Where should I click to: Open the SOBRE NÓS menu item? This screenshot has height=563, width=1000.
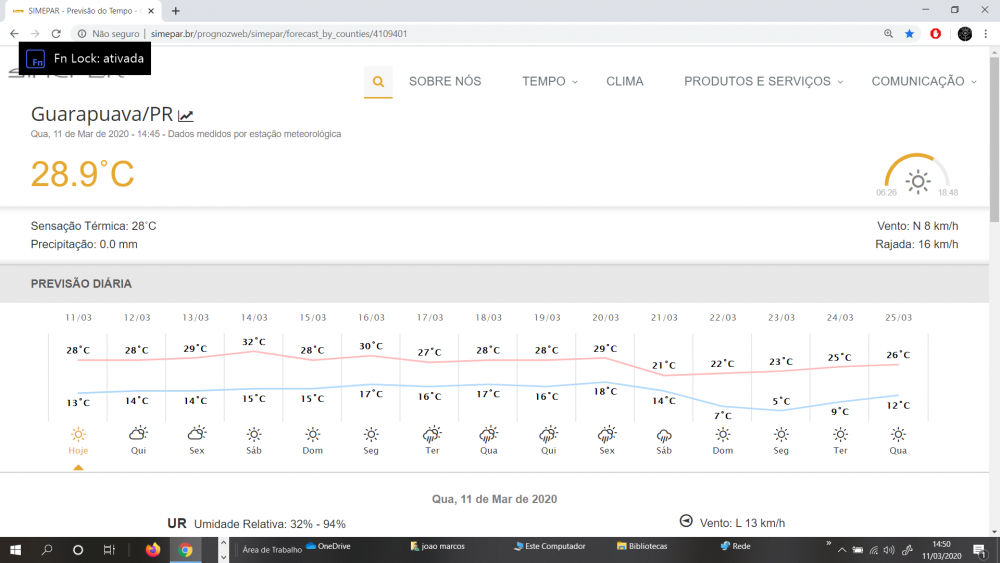point(445,82)
